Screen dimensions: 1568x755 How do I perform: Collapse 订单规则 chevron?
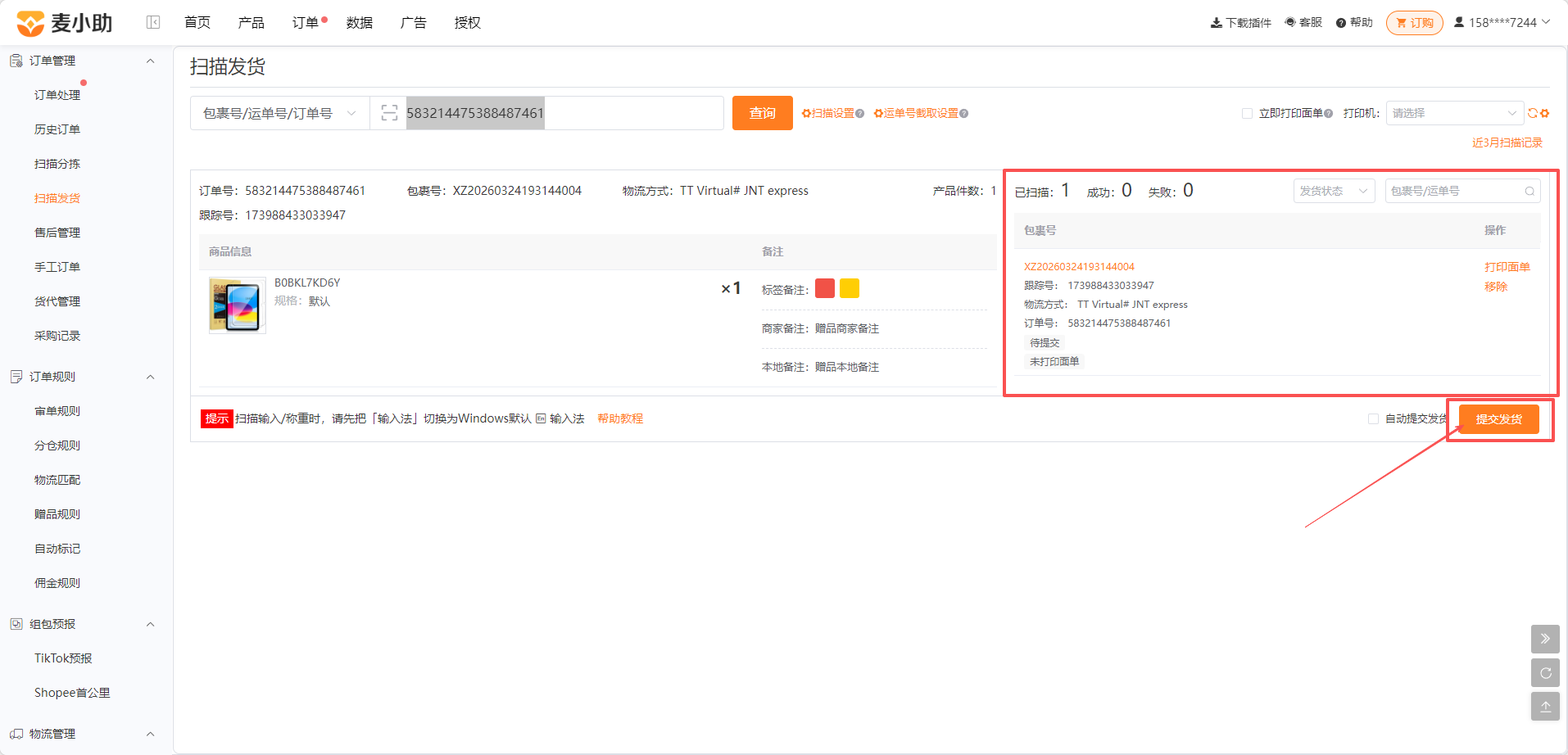[x=150, y=377]
